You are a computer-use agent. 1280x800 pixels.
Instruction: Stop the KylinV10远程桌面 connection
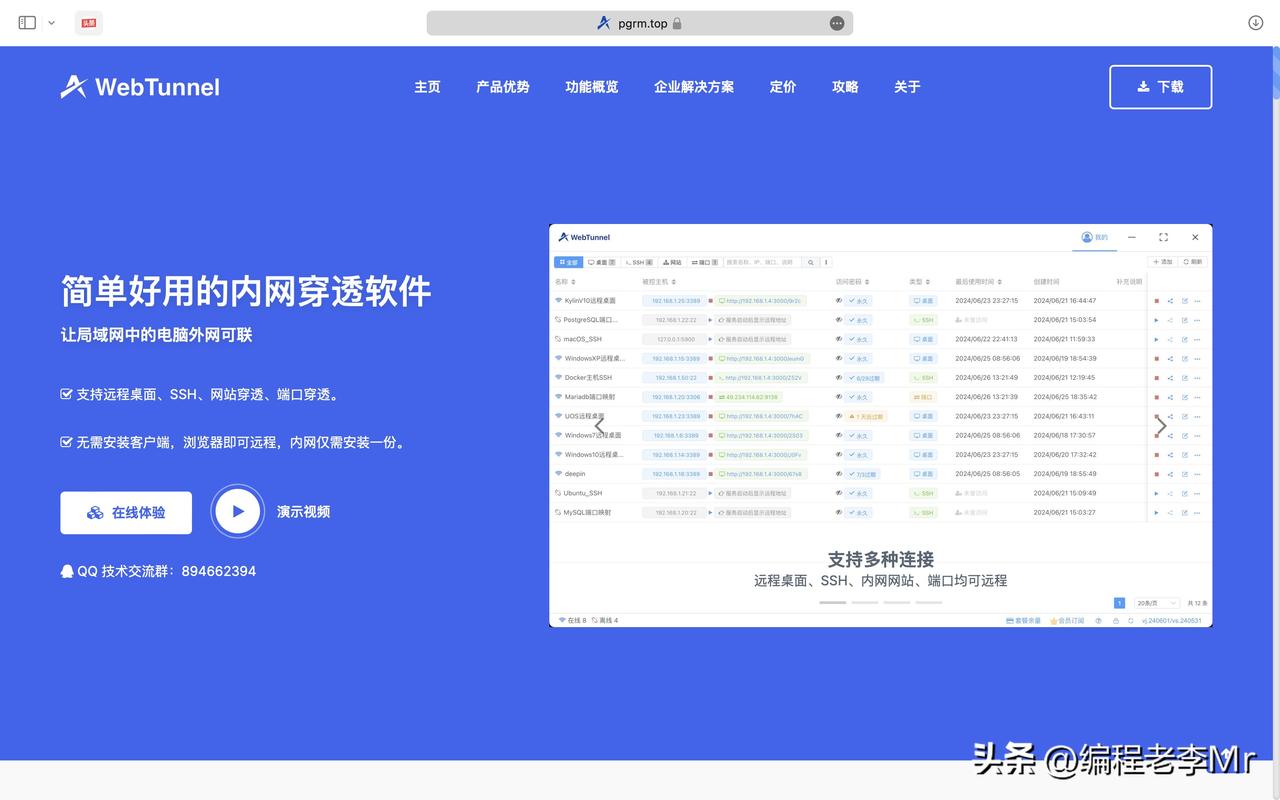[x=1156, y=301]
